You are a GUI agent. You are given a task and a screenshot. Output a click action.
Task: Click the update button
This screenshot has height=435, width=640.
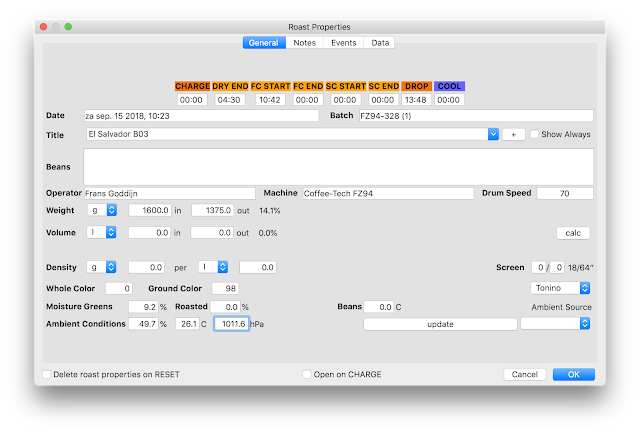click(440, 324)
